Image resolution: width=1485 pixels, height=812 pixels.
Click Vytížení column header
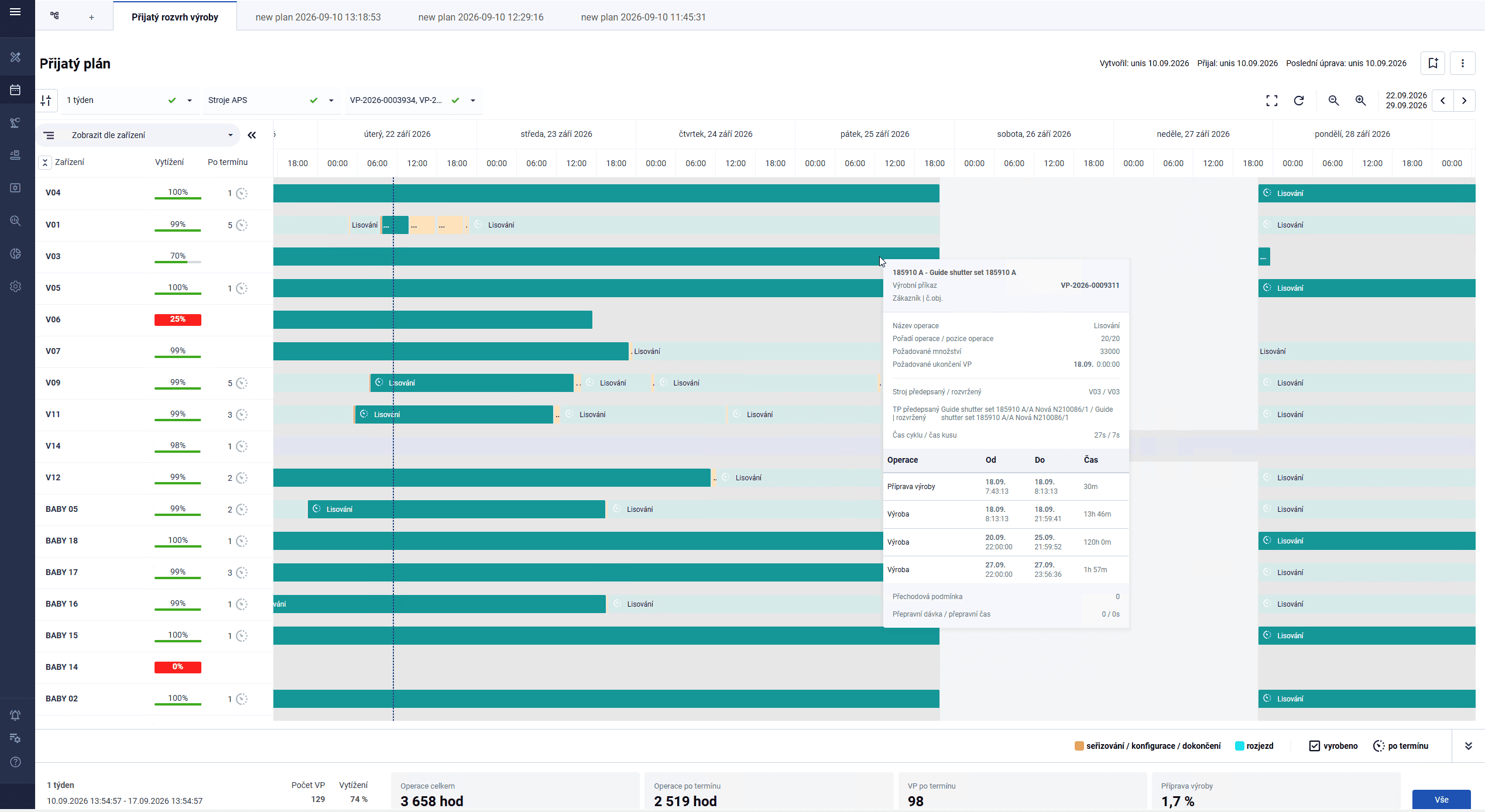169,162
